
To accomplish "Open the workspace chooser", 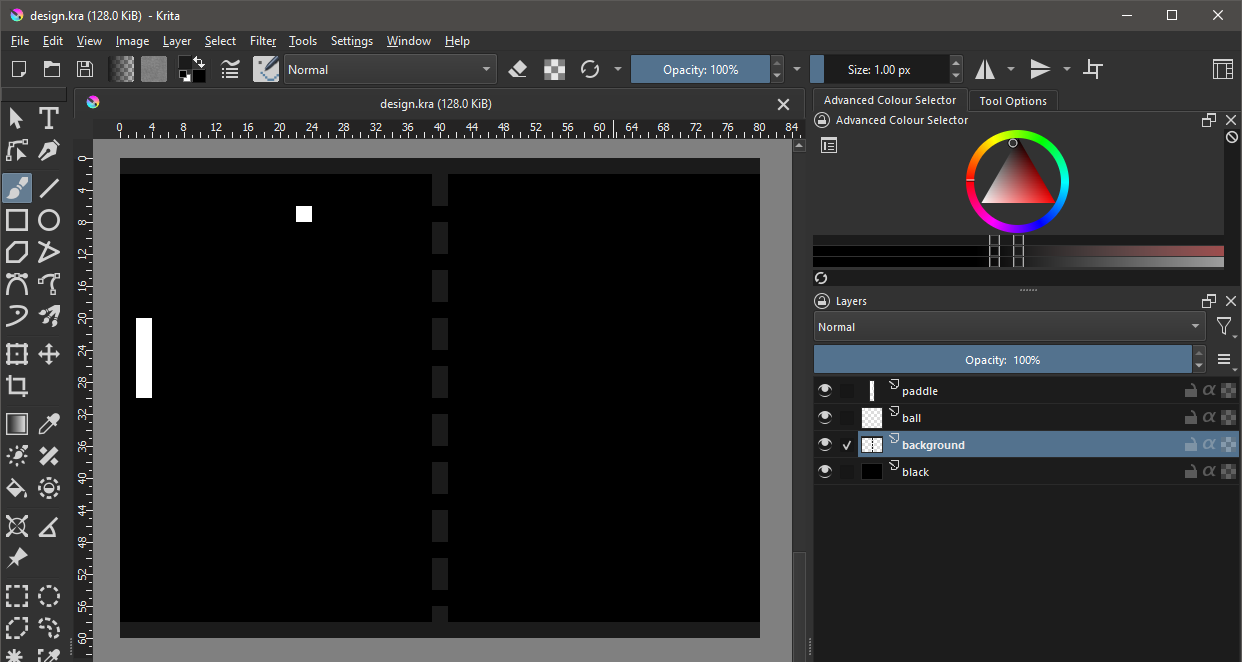I will 1222,69.
